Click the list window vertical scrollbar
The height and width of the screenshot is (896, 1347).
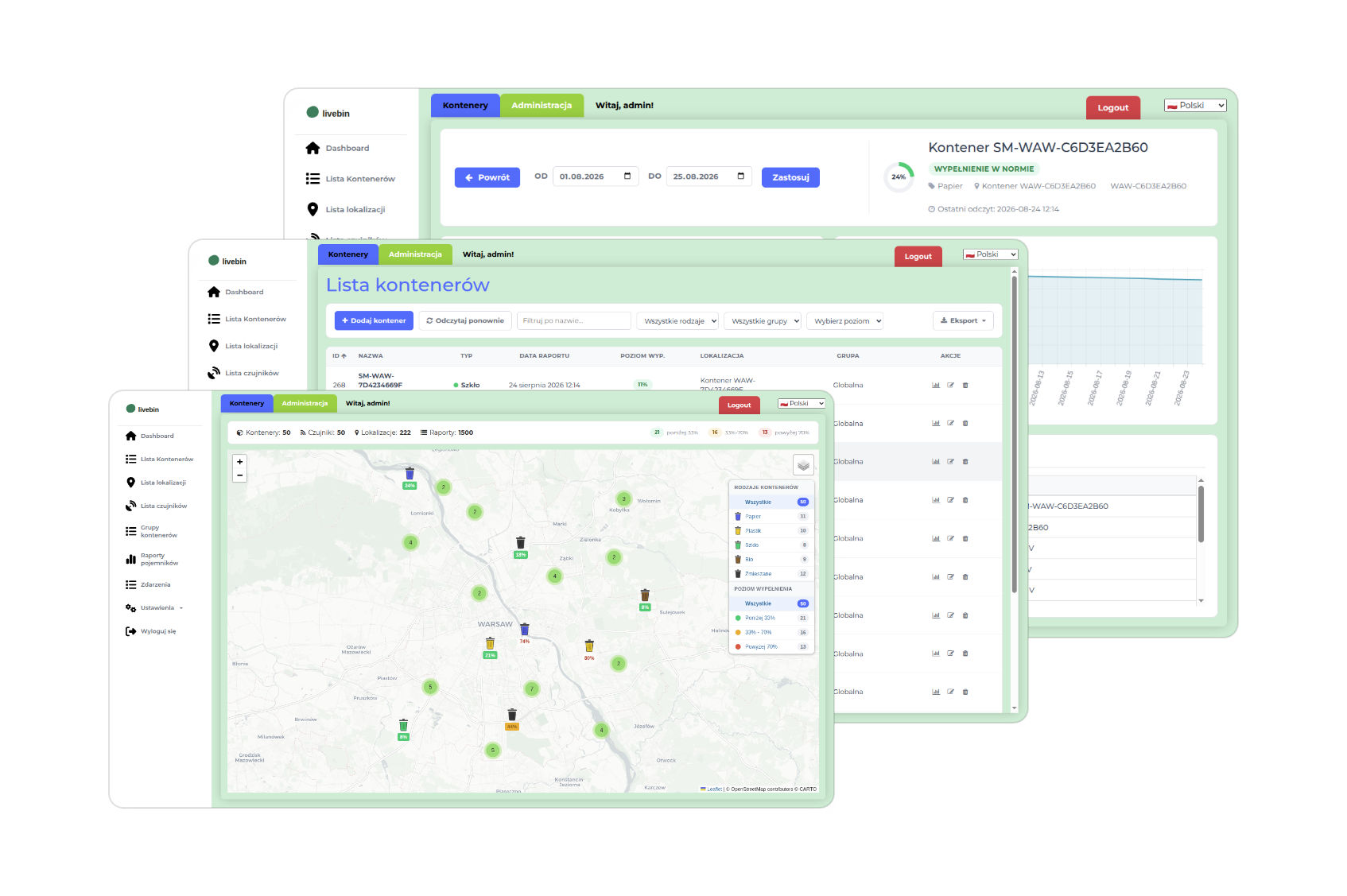1015,433
